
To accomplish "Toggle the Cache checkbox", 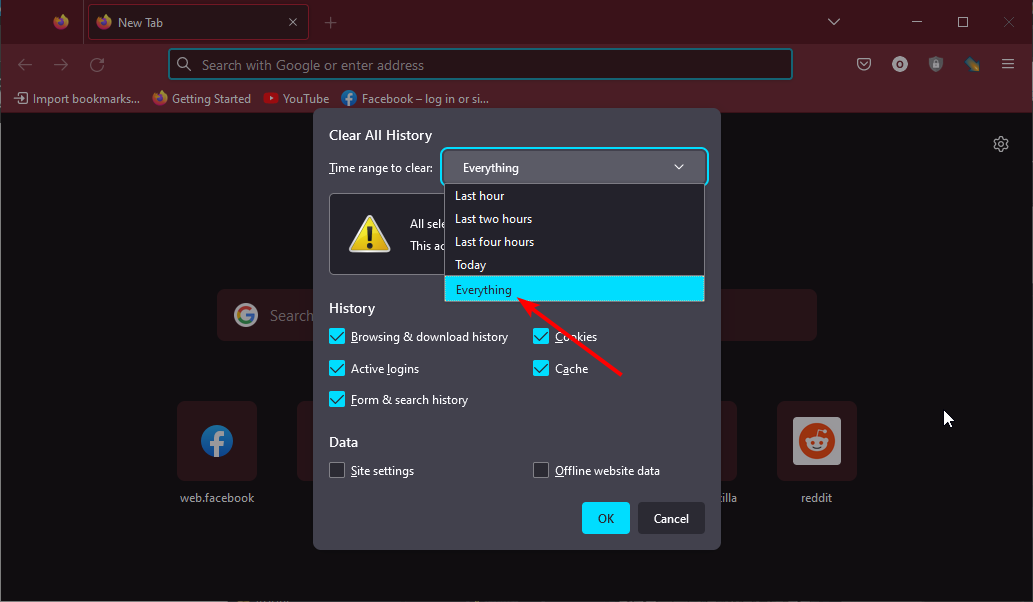I will (541, 368).
